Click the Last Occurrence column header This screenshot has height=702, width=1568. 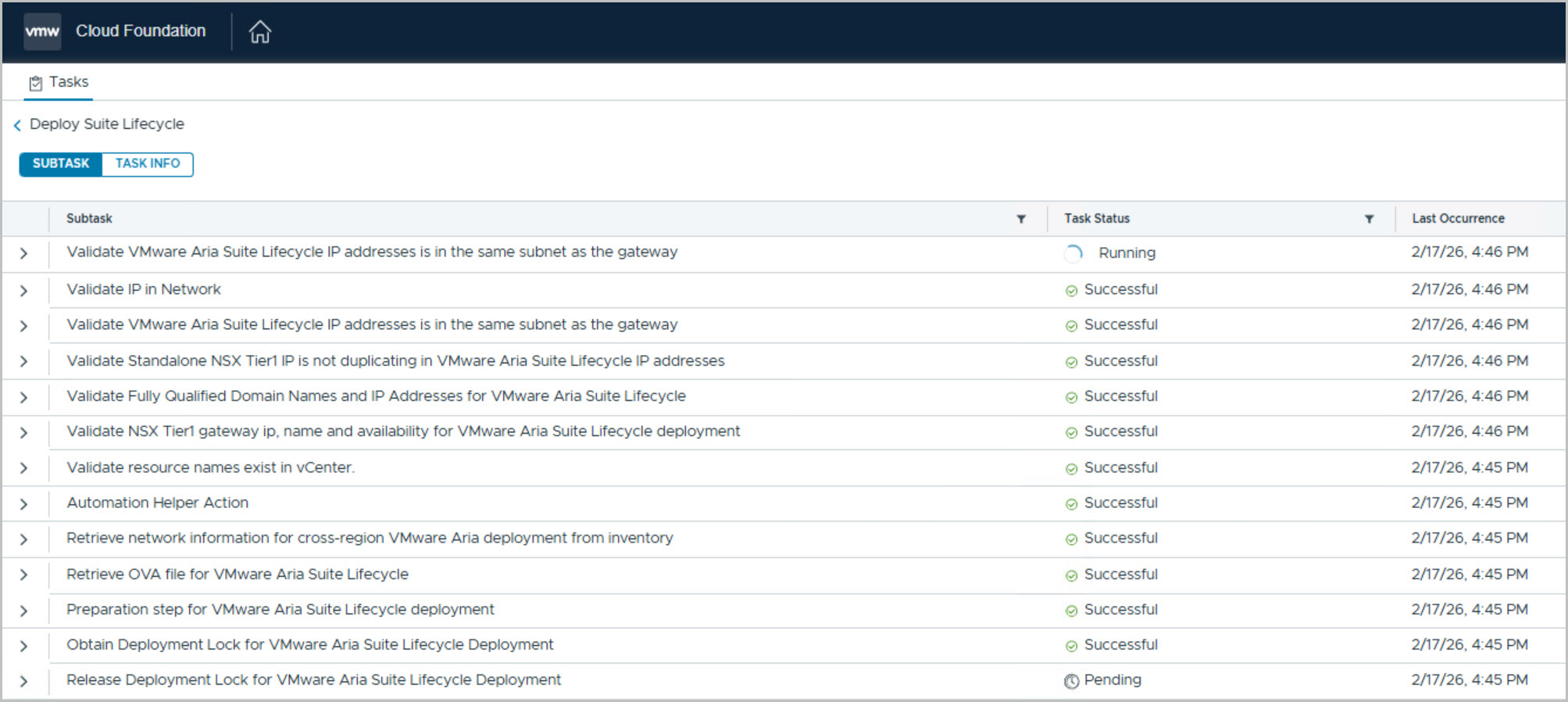click(x=1458, y=219)
